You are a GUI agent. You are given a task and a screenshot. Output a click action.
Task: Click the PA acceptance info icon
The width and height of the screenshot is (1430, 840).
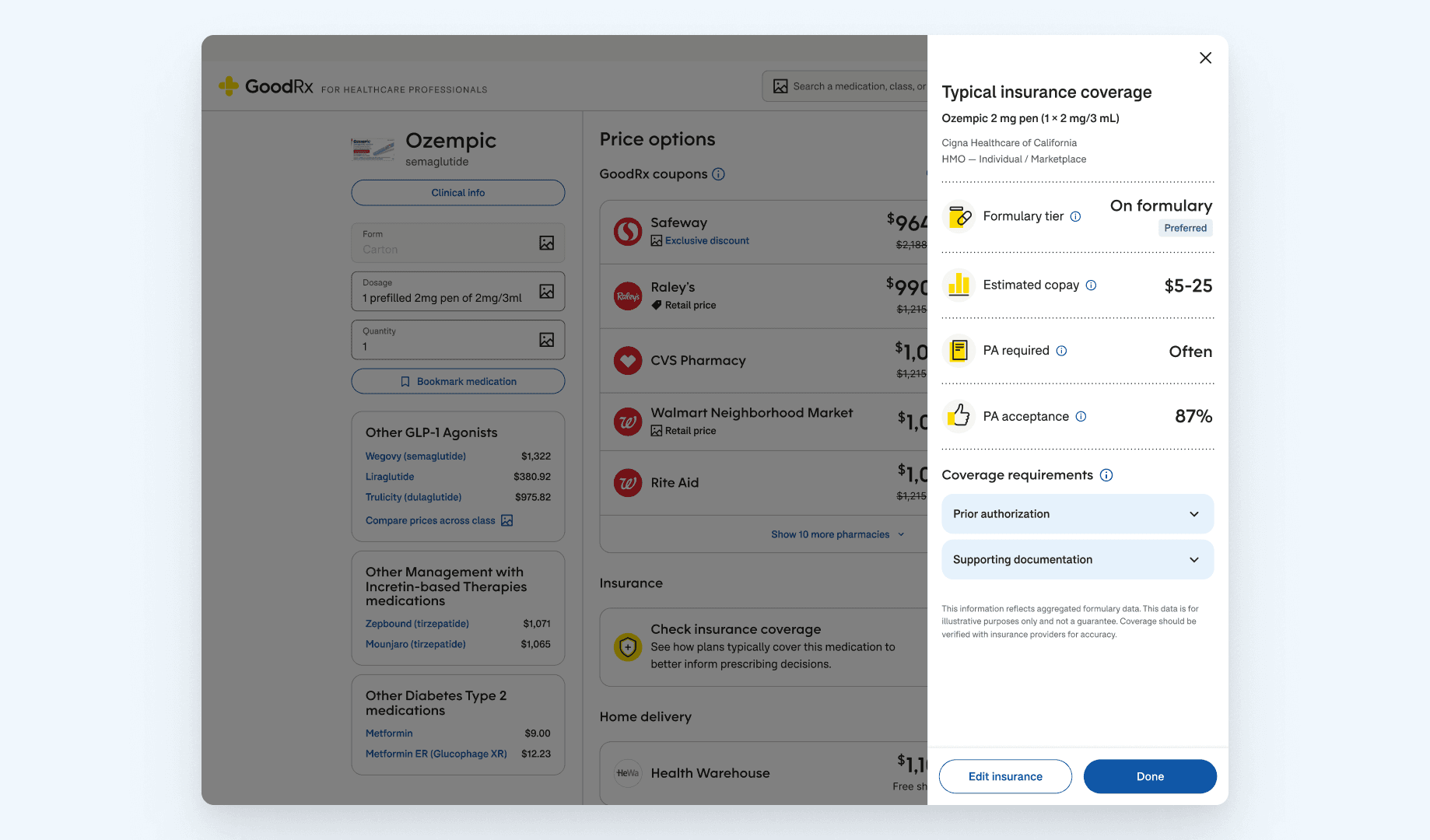coord(1081,416)
